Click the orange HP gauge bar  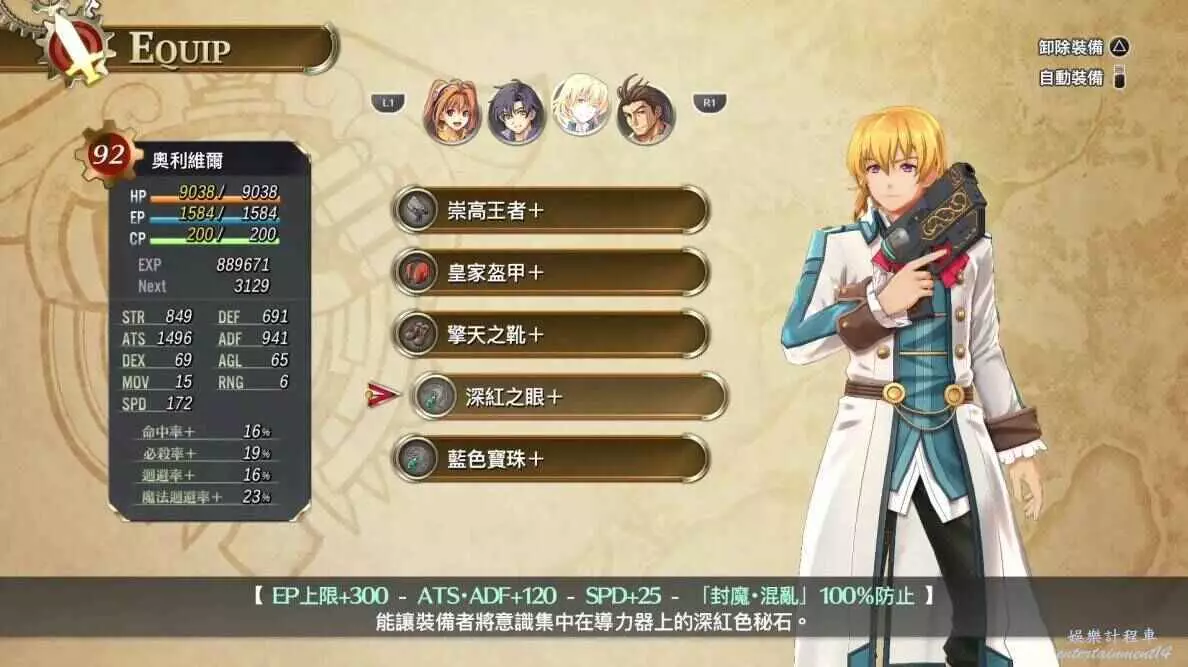pyautogui.click(x=214, y=199)
